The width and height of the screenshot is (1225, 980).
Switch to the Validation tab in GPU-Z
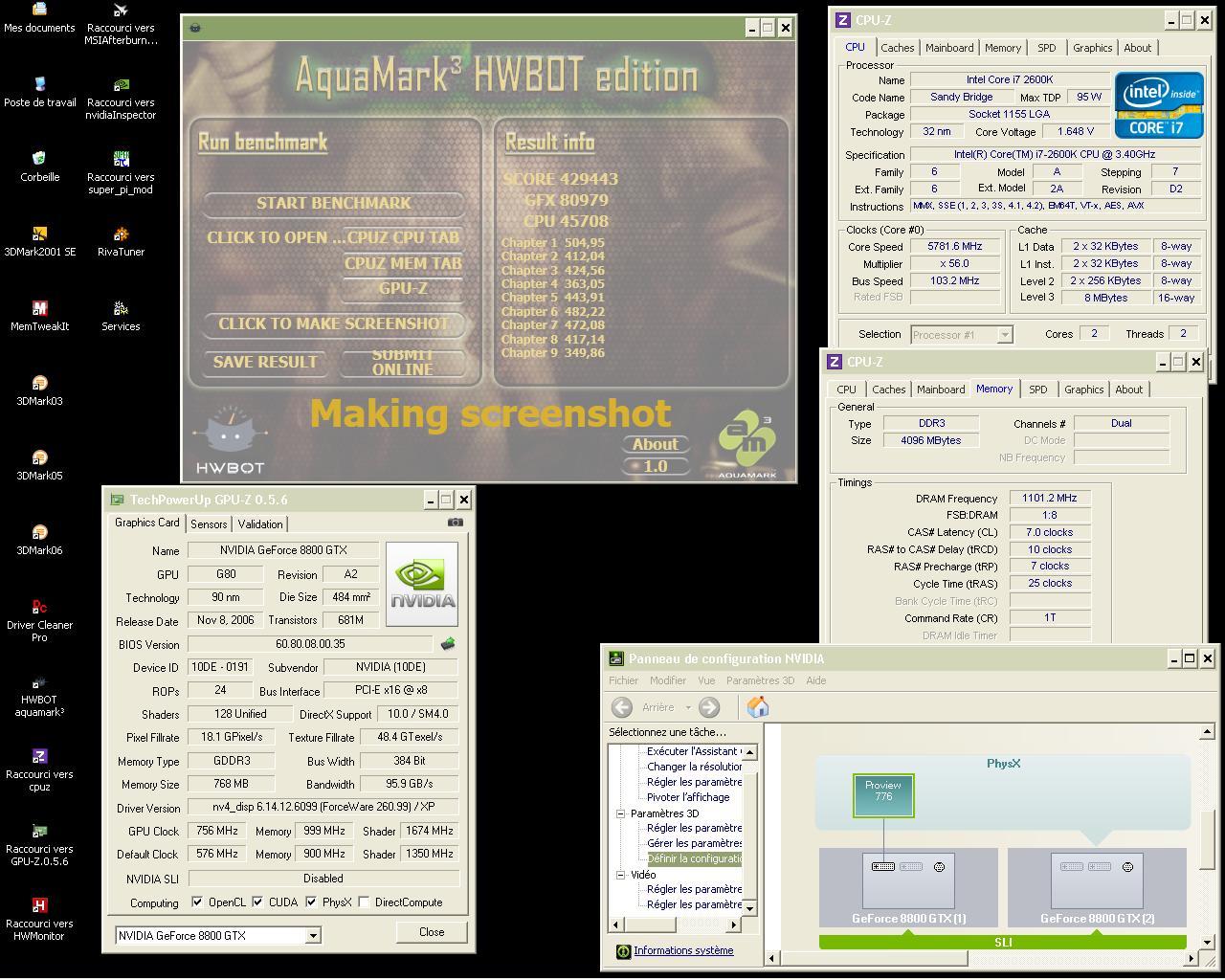pyautogui.click(x=260, y=524)
